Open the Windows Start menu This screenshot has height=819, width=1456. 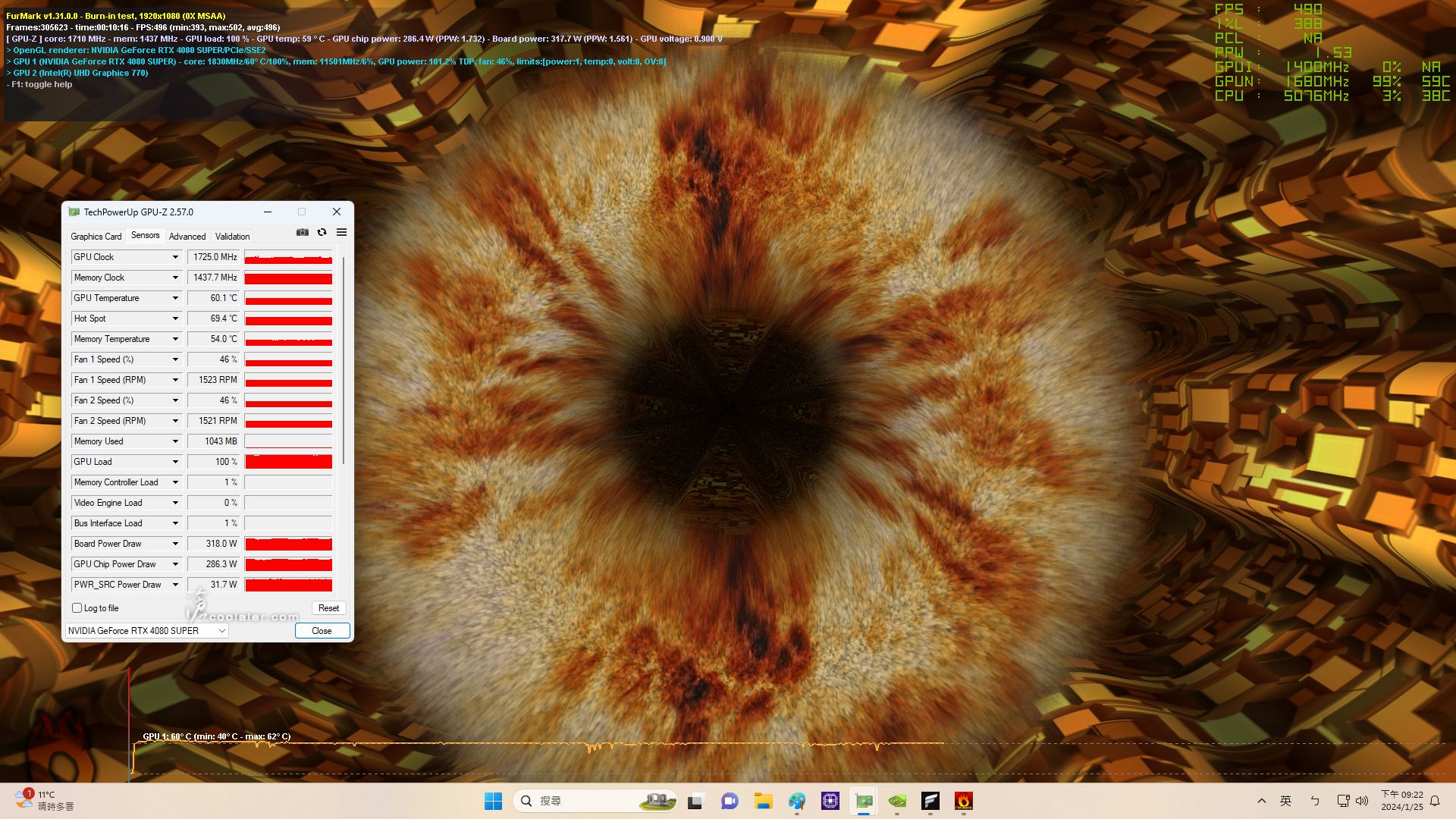[493, 801]
